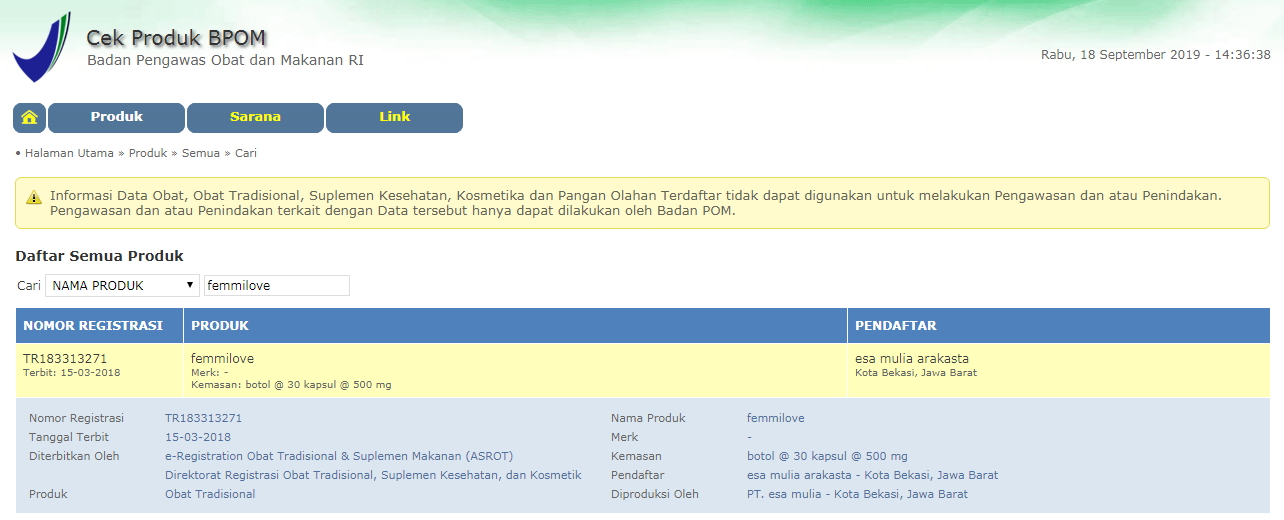Click the Halaman Utama breadcrumb link

tap(69, 153)
